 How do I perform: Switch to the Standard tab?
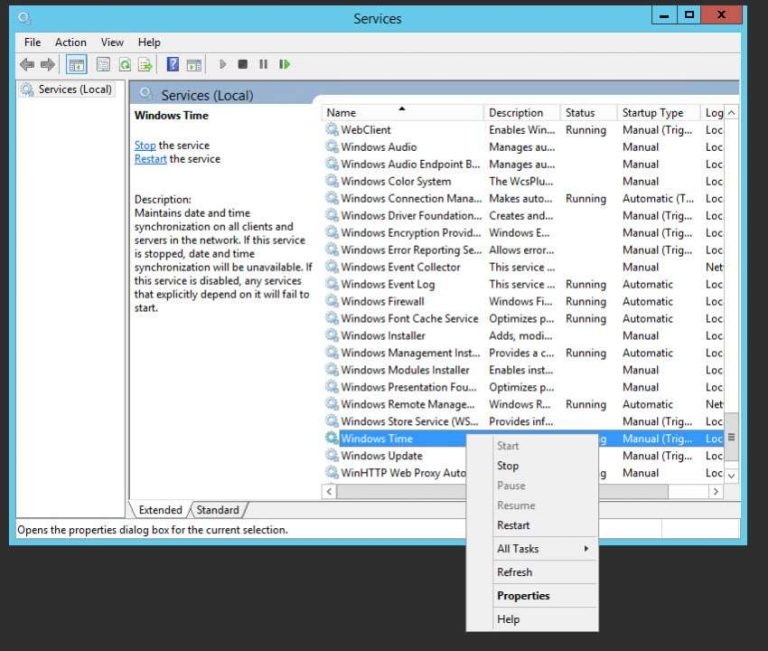(218, 510)
